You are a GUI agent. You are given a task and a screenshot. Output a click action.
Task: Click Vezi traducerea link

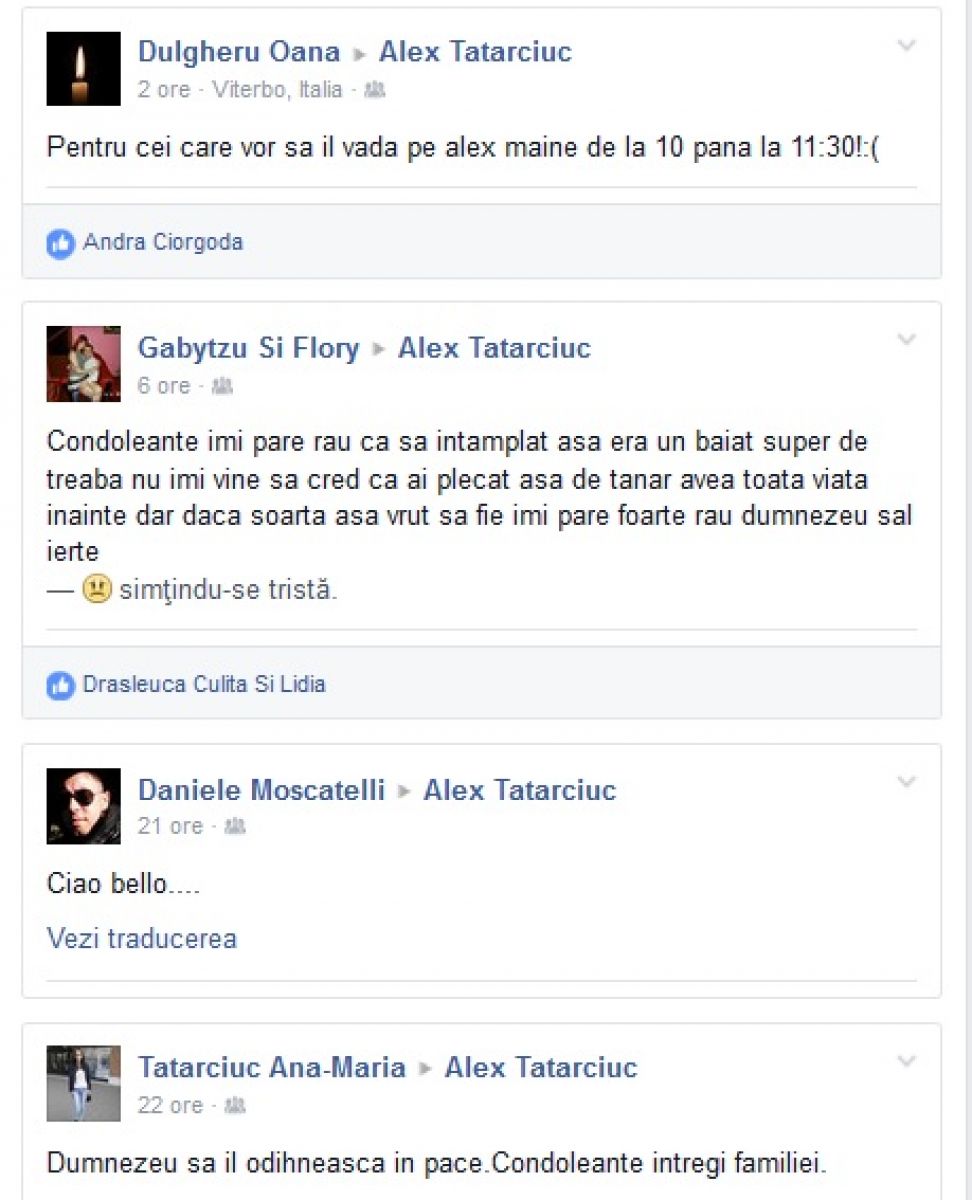(x=142, y=938)
